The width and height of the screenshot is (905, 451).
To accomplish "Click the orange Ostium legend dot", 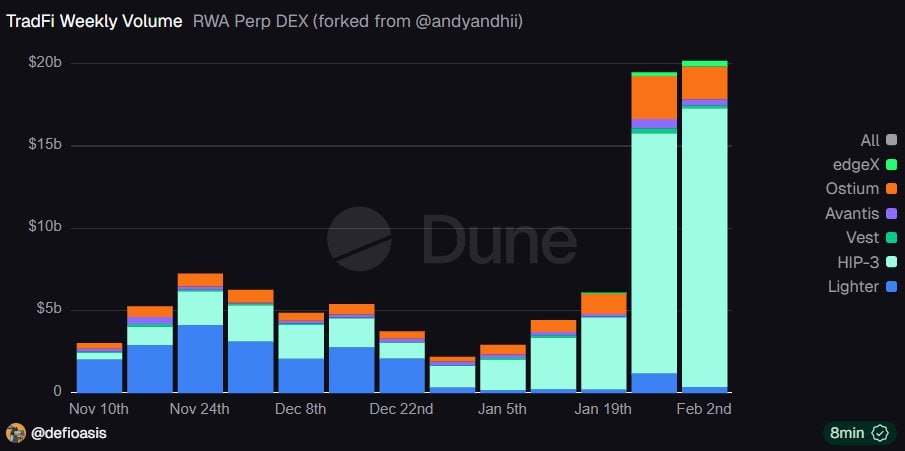I will coord(890,189).
